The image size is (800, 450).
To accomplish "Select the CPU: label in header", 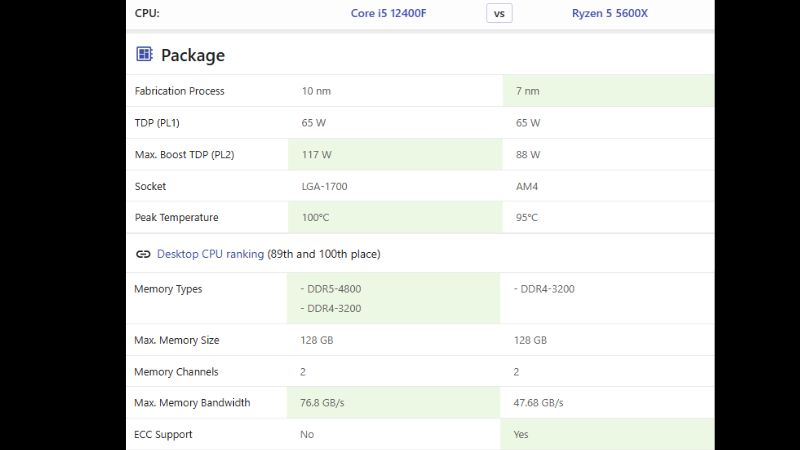I will (147, 13).
